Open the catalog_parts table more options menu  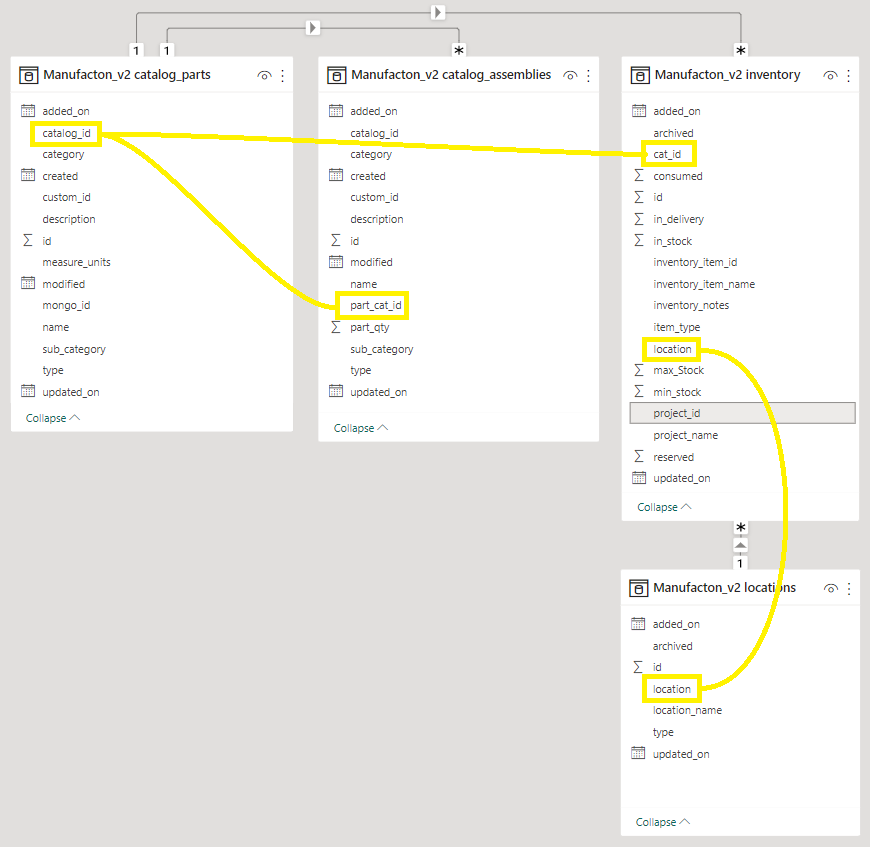[283, 75]
